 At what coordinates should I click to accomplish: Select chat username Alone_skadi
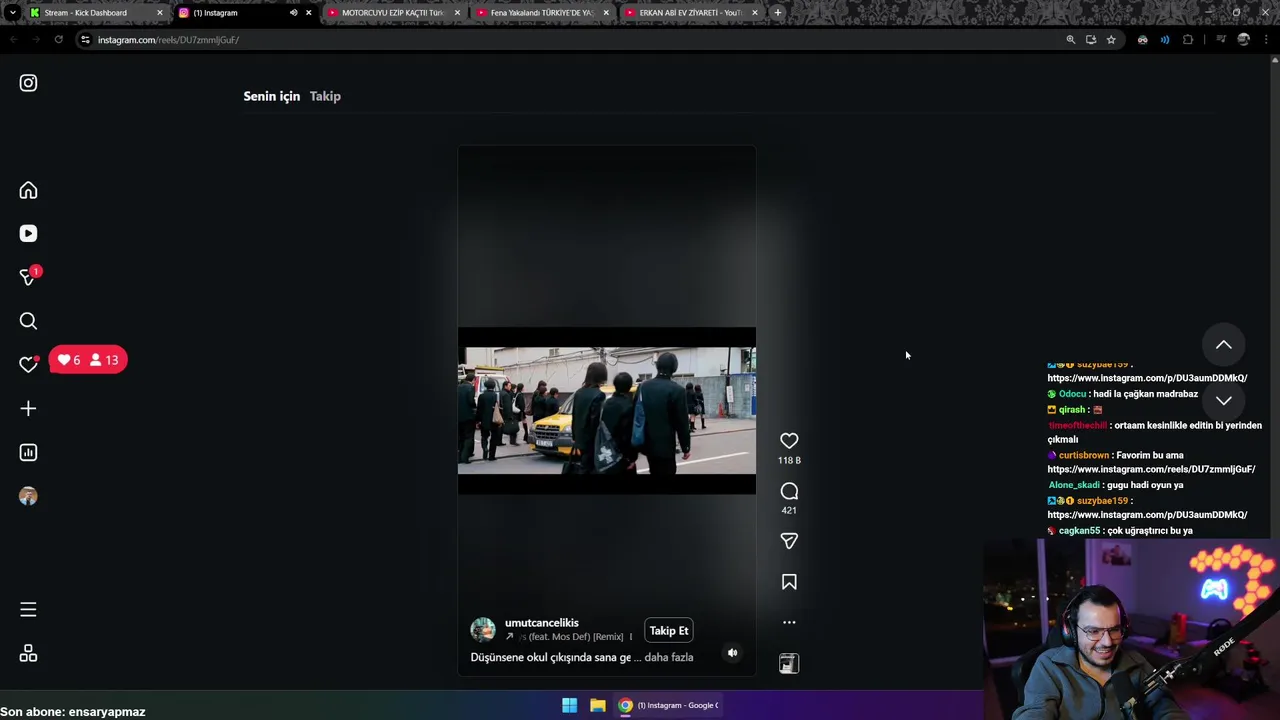(1074, 485)
